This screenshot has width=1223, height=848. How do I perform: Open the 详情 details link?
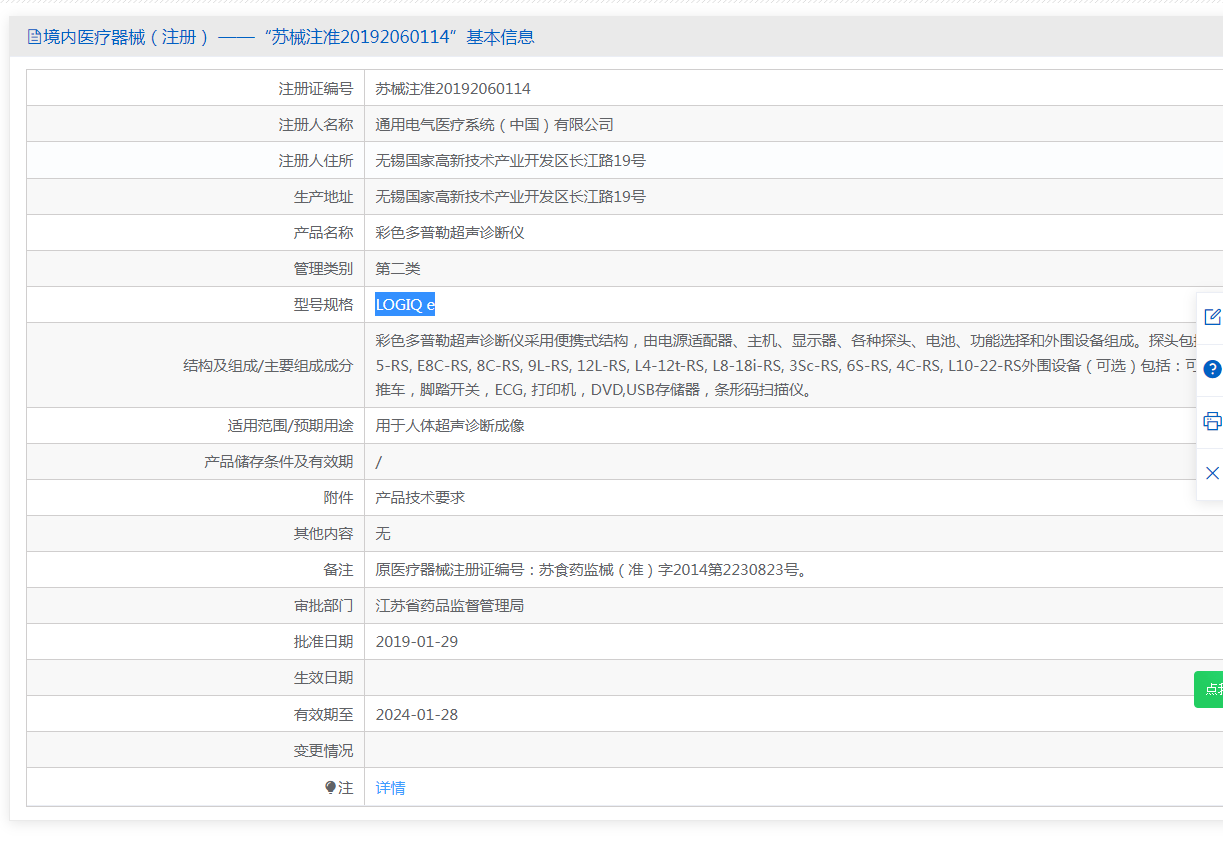390,788
